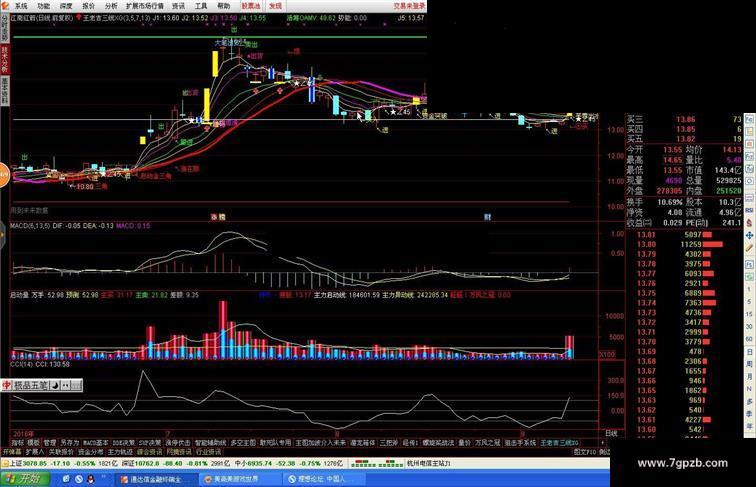Select the 狙击手系统 template tab
The height and width of the screenshot is (487, 756).
point(520,443)
